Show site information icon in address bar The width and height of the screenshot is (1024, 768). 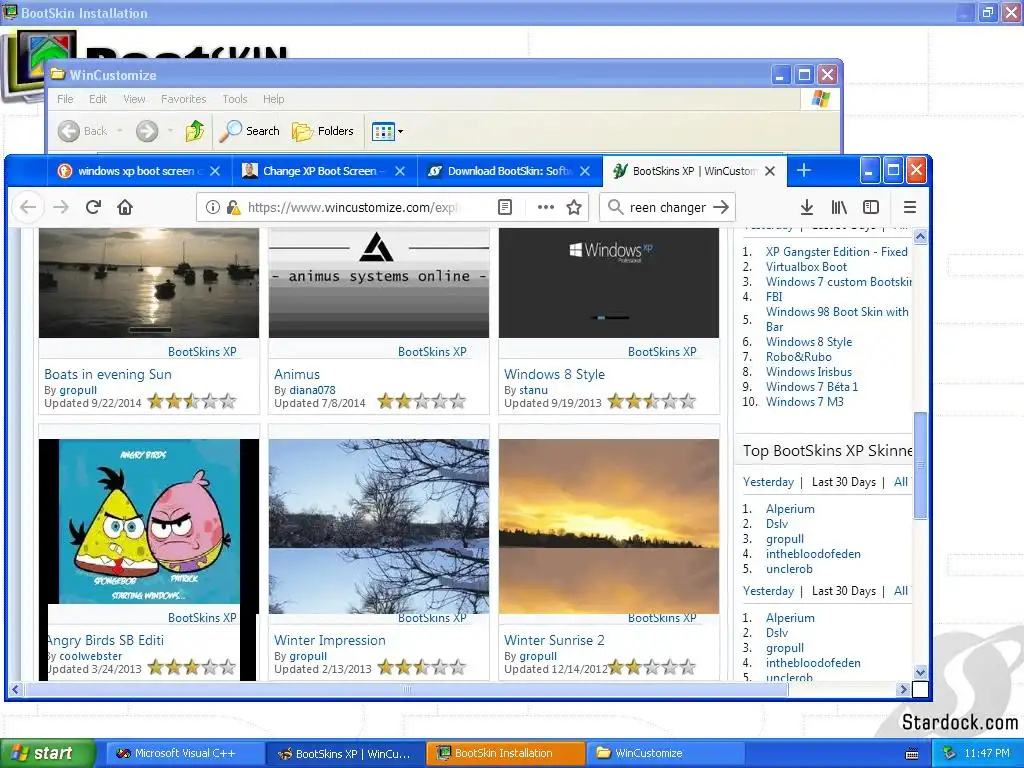point(212,208)
